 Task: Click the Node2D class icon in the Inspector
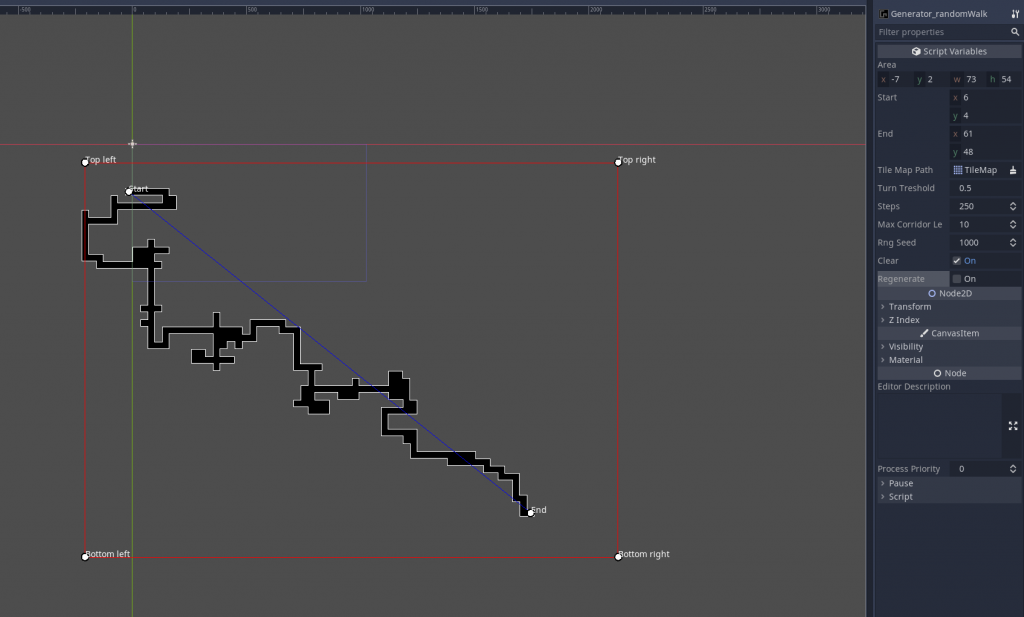[932, 292]
